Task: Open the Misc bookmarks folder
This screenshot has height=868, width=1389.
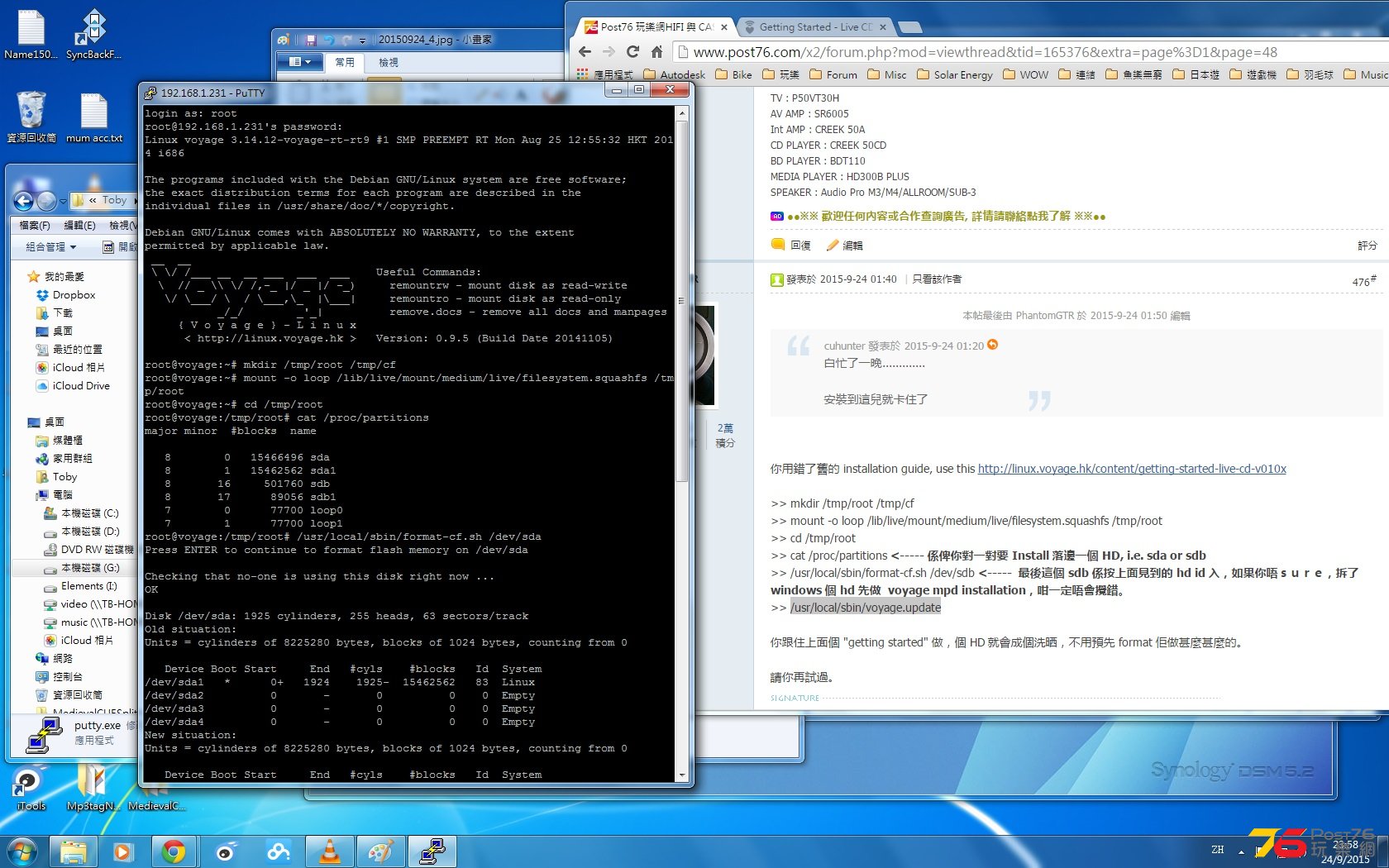Action: tap(887, 74)
